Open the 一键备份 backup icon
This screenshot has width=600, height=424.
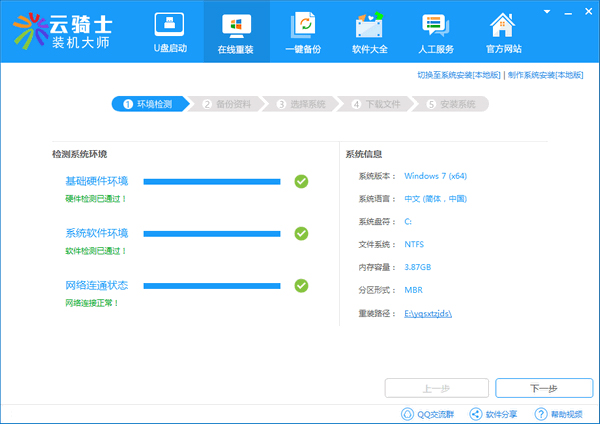(x=304, y=24)
